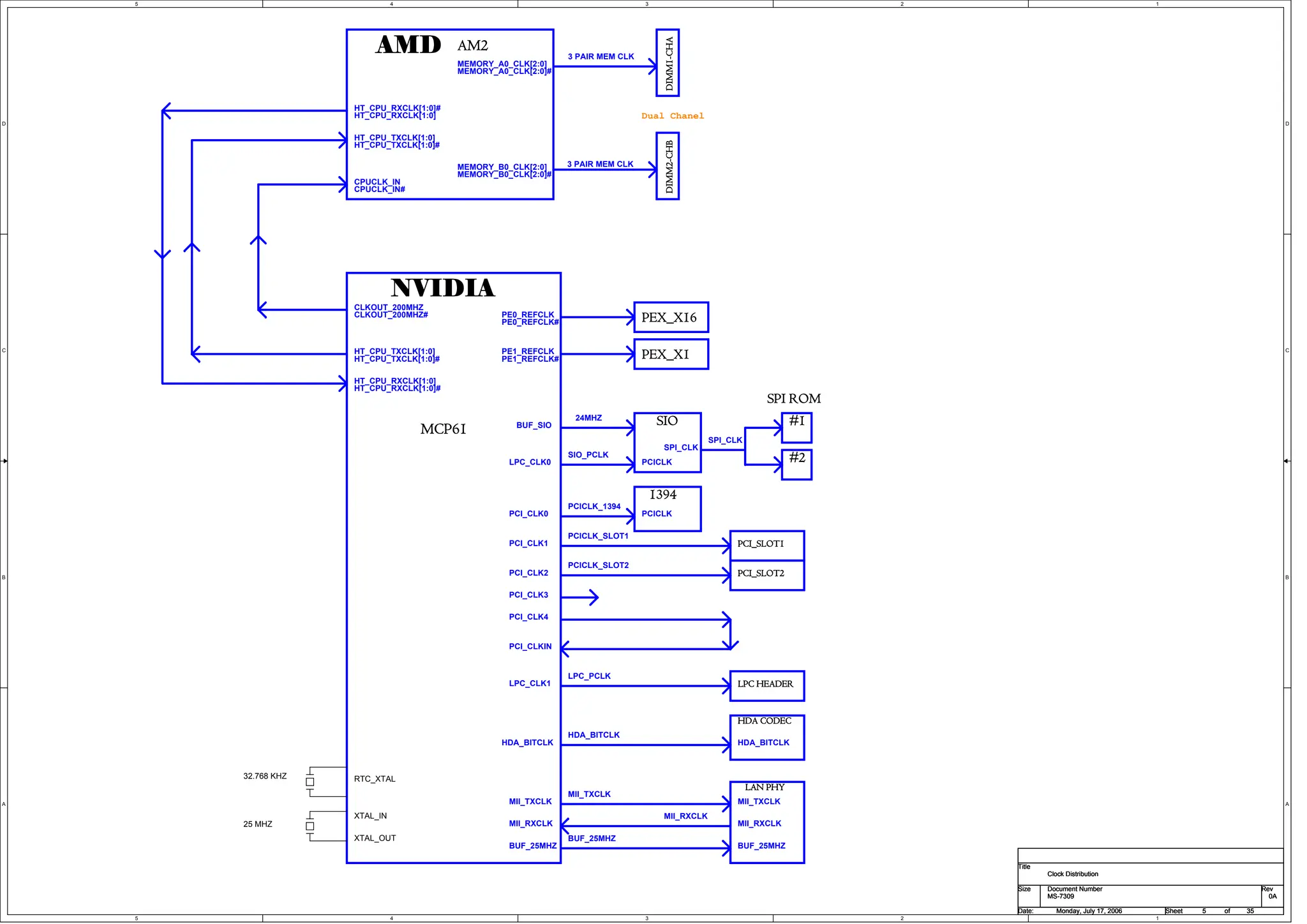Click the XTAL_OUT pin label

(375, 838)
